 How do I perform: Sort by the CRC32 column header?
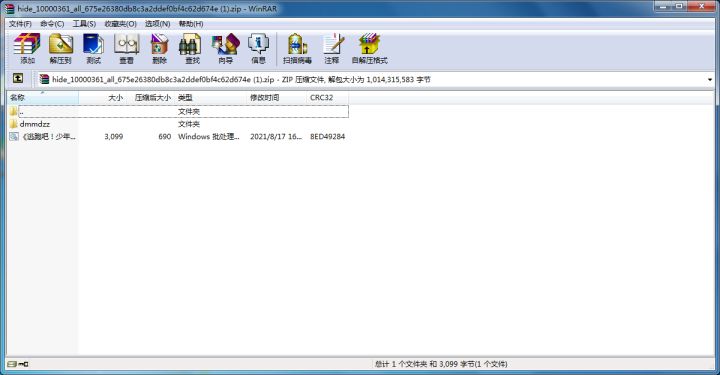pyautogui.click(x=327, y=97)
